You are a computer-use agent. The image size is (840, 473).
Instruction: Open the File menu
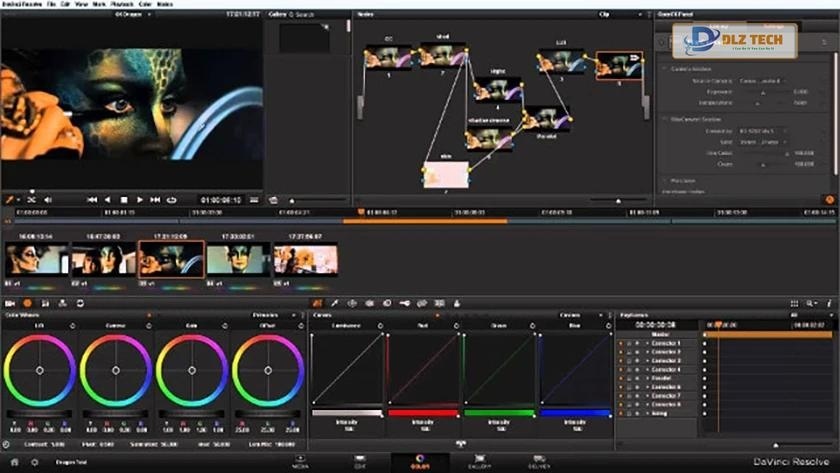[51, 4]
